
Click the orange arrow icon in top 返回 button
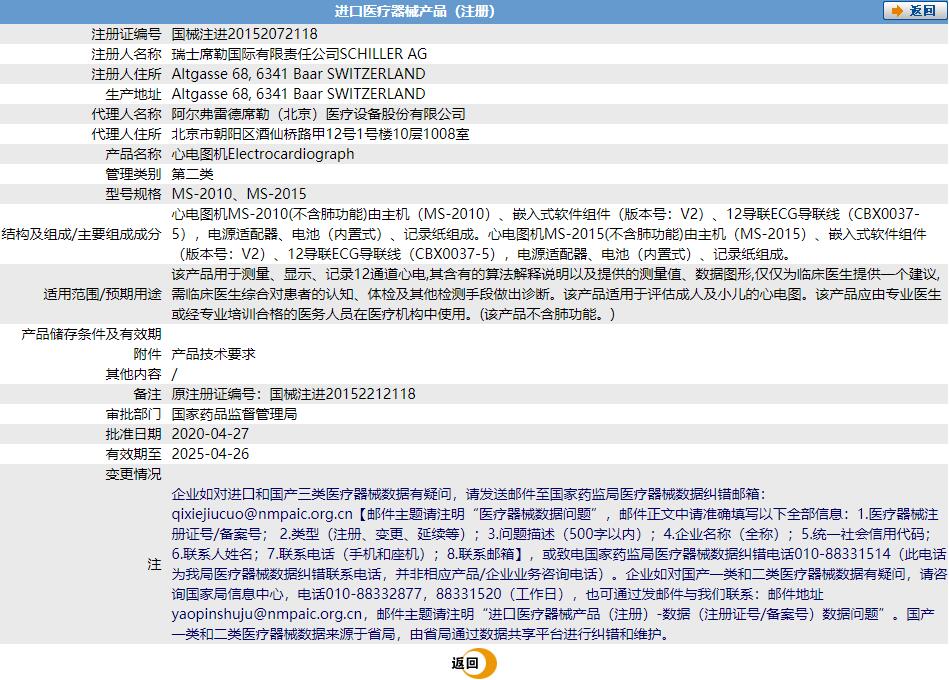[896, 11]
